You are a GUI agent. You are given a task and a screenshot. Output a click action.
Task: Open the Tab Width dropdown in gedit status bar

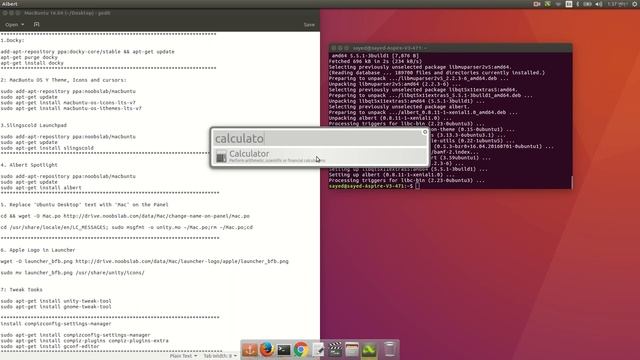[220, 356]
